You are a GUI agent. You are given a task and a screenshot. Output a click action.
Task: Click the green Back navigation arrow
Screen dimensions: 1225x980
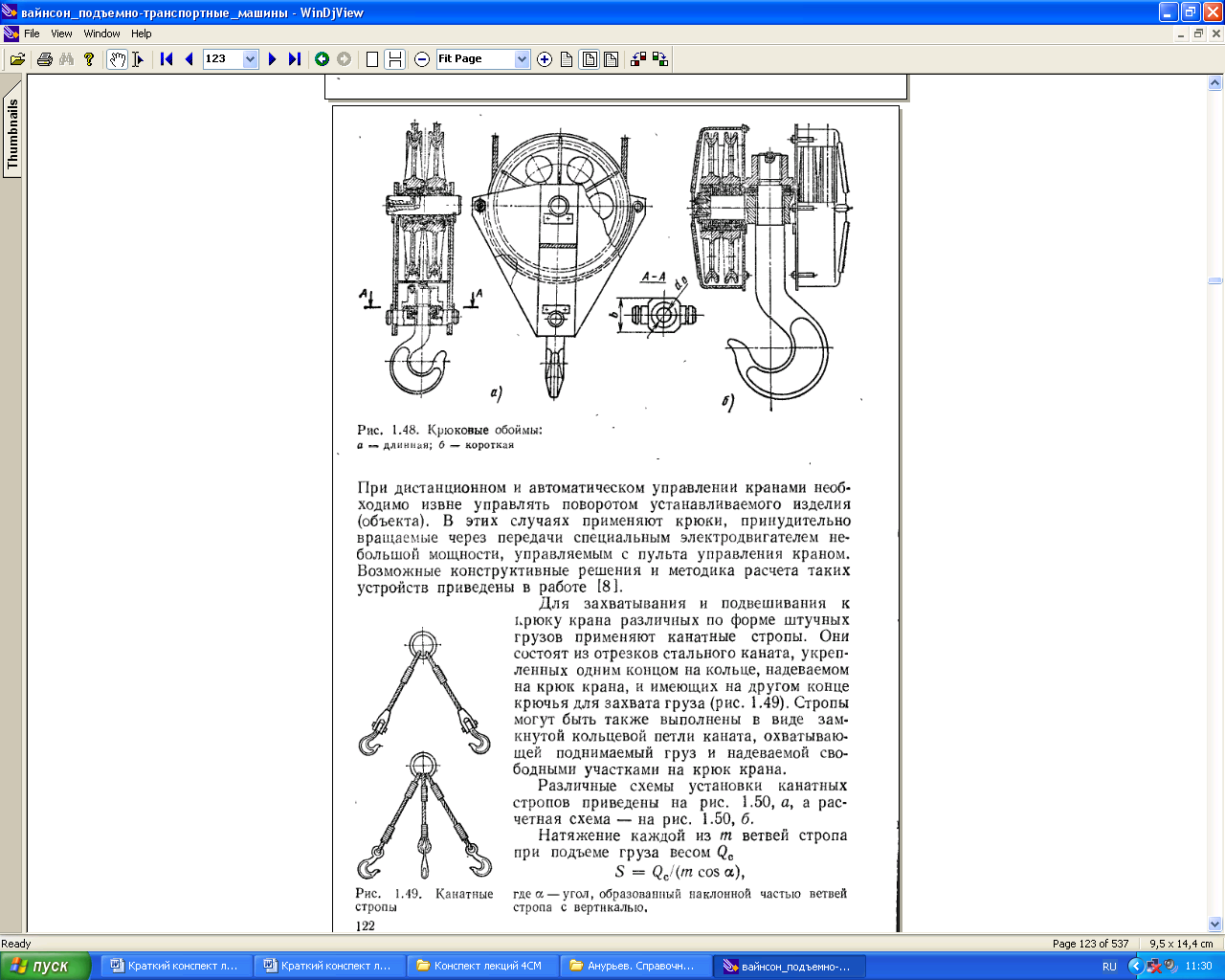point(323,59)
